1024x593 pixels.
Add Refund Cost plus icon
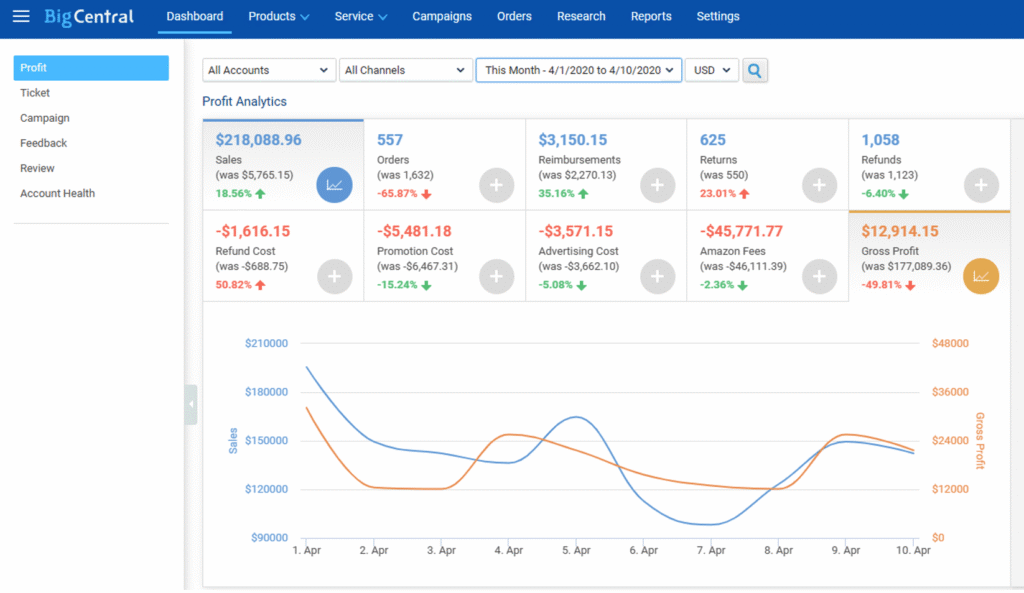click(334, 277)
